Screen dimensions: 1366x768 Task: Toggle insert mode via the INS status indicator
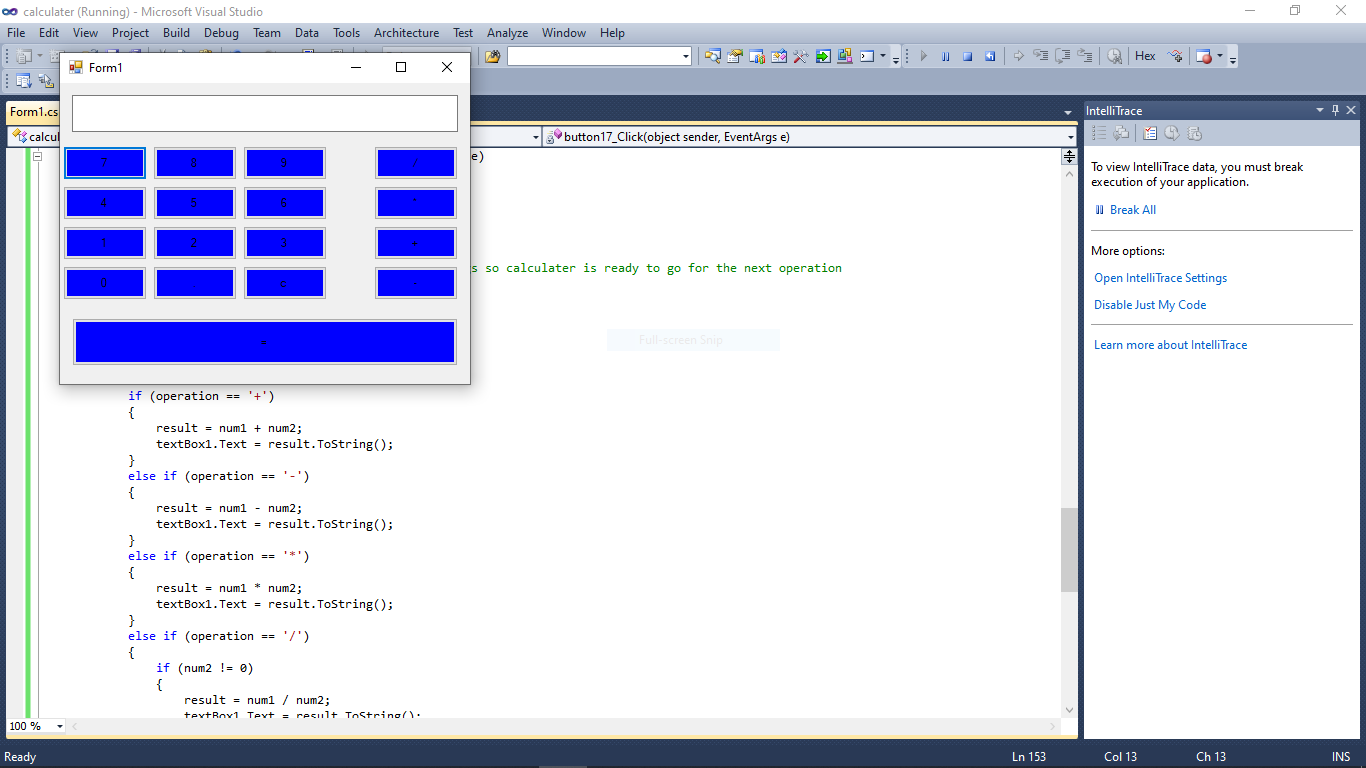click(x=1341, y=756)
